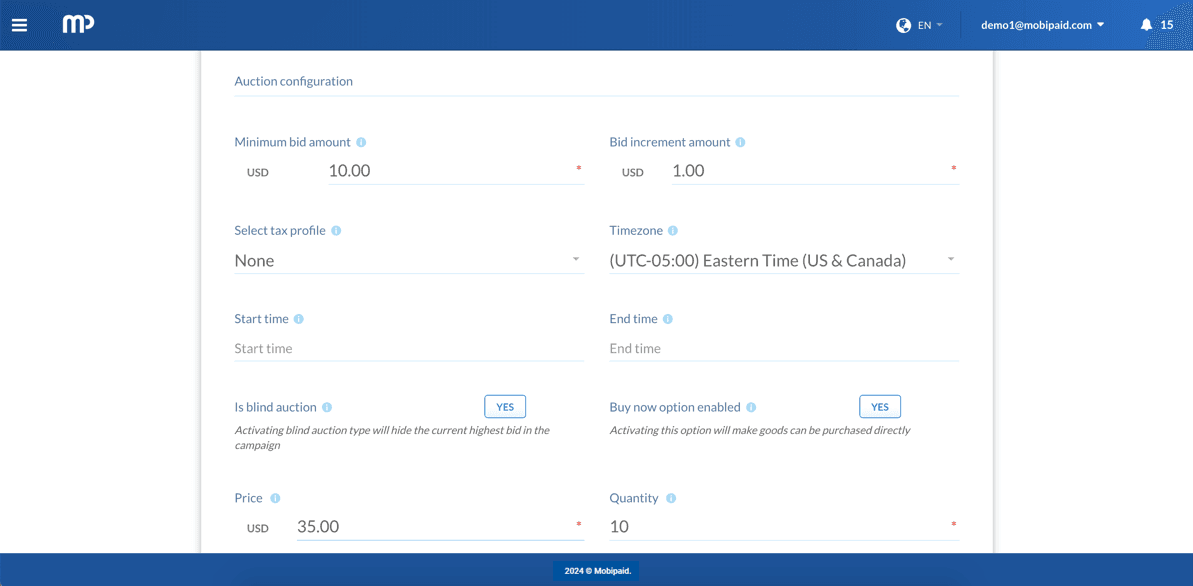Click the 2024 © Mobipaid footer link
Screen dimensions: 1193x586
tap(597, 571)
